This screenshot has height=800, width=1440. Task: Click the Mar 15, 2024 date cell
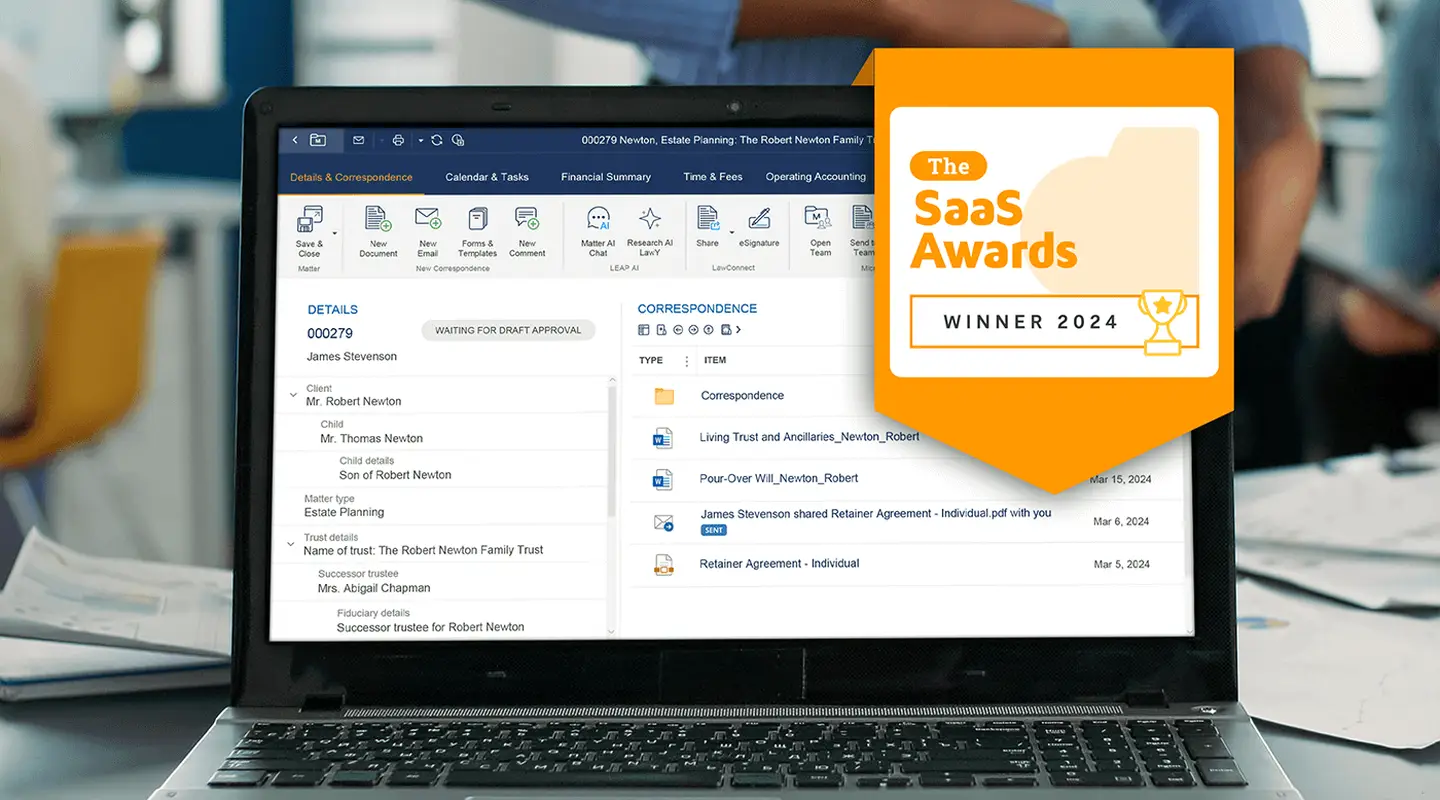[1120, 479]
